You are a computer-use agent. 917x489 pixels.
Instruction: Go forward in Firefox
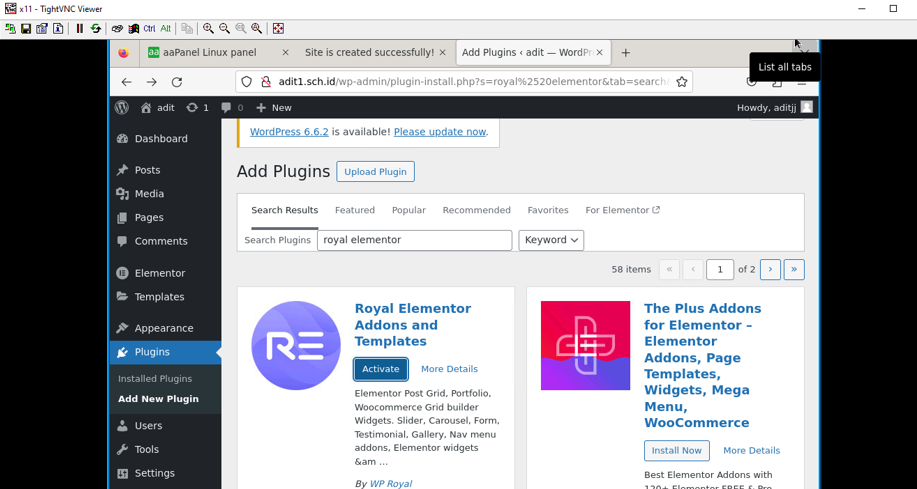pyautogui.click(x=151, y=82)
